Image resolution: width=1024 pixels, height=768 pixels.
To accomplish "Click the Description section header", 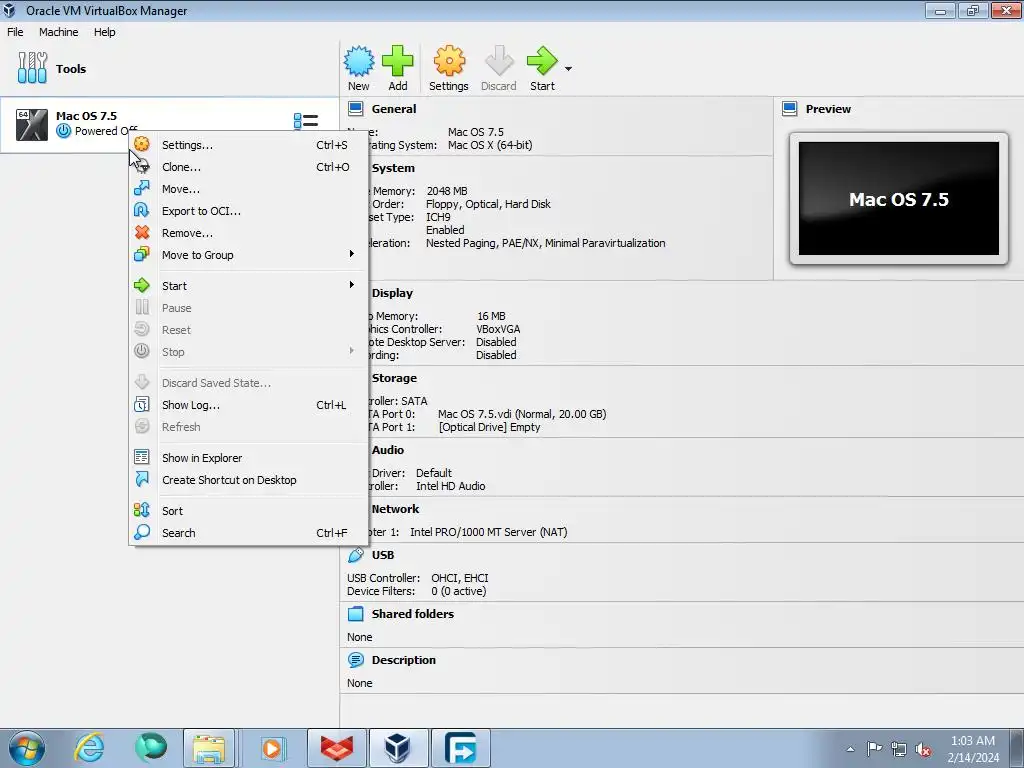I will point(404,660).
